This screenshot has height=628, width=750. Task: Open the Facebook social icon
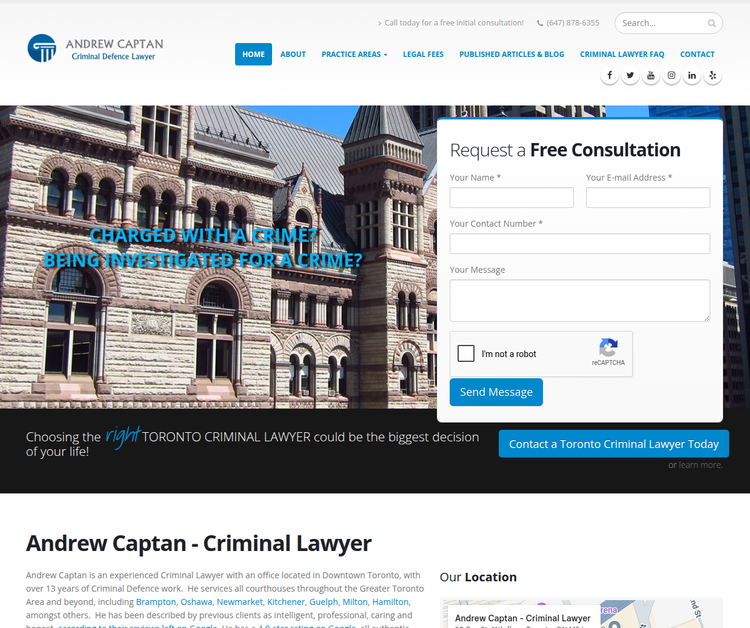(x=609, y=76)
